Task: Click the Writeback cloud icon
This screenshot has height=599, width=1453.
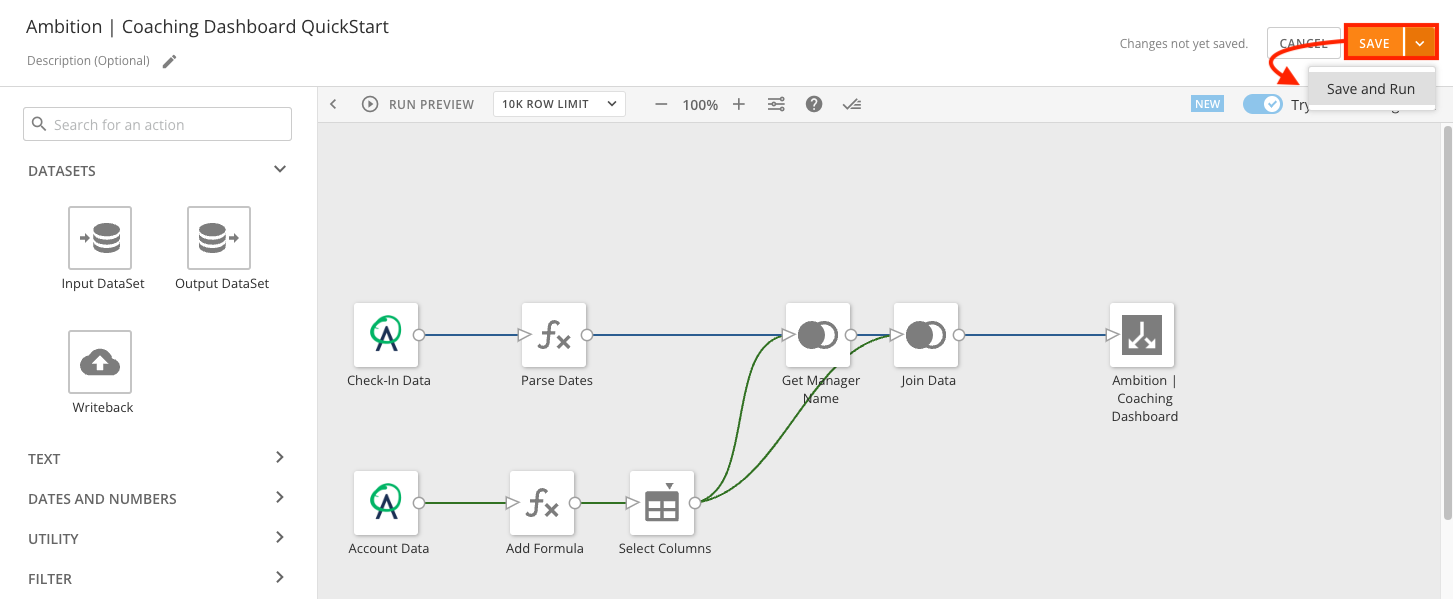Action: [x=100, y=362]
